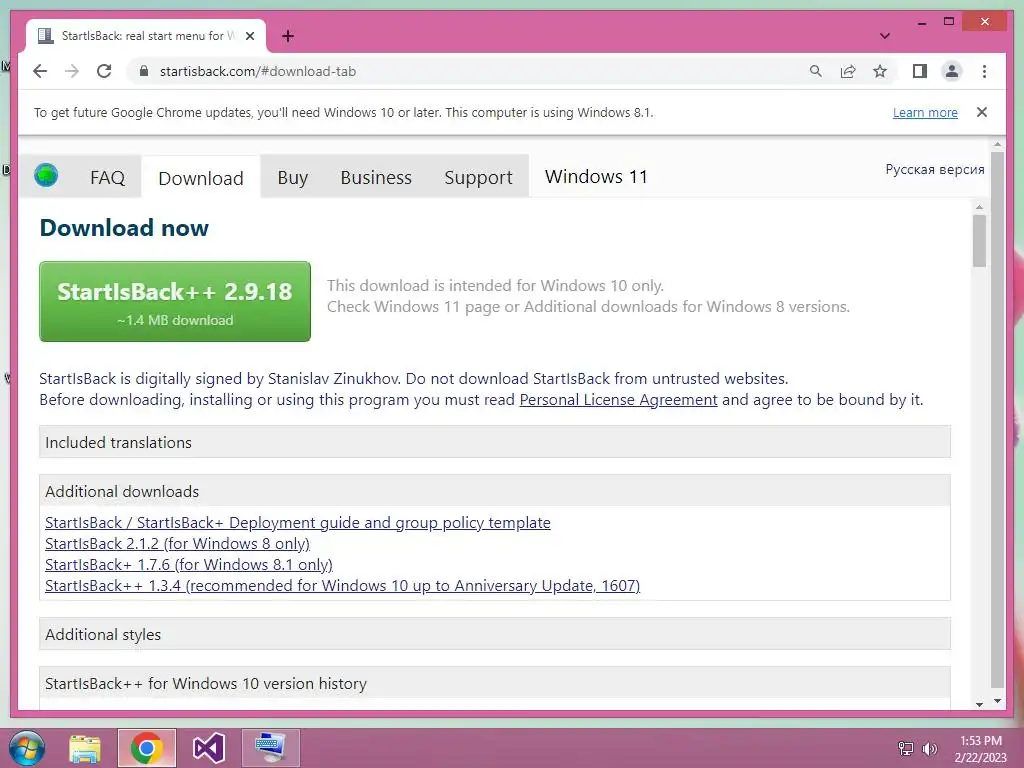Bookmark this page with the star icon
Image resolution: width=1024 pixels, height=768 pixels.
coord(880,71)
